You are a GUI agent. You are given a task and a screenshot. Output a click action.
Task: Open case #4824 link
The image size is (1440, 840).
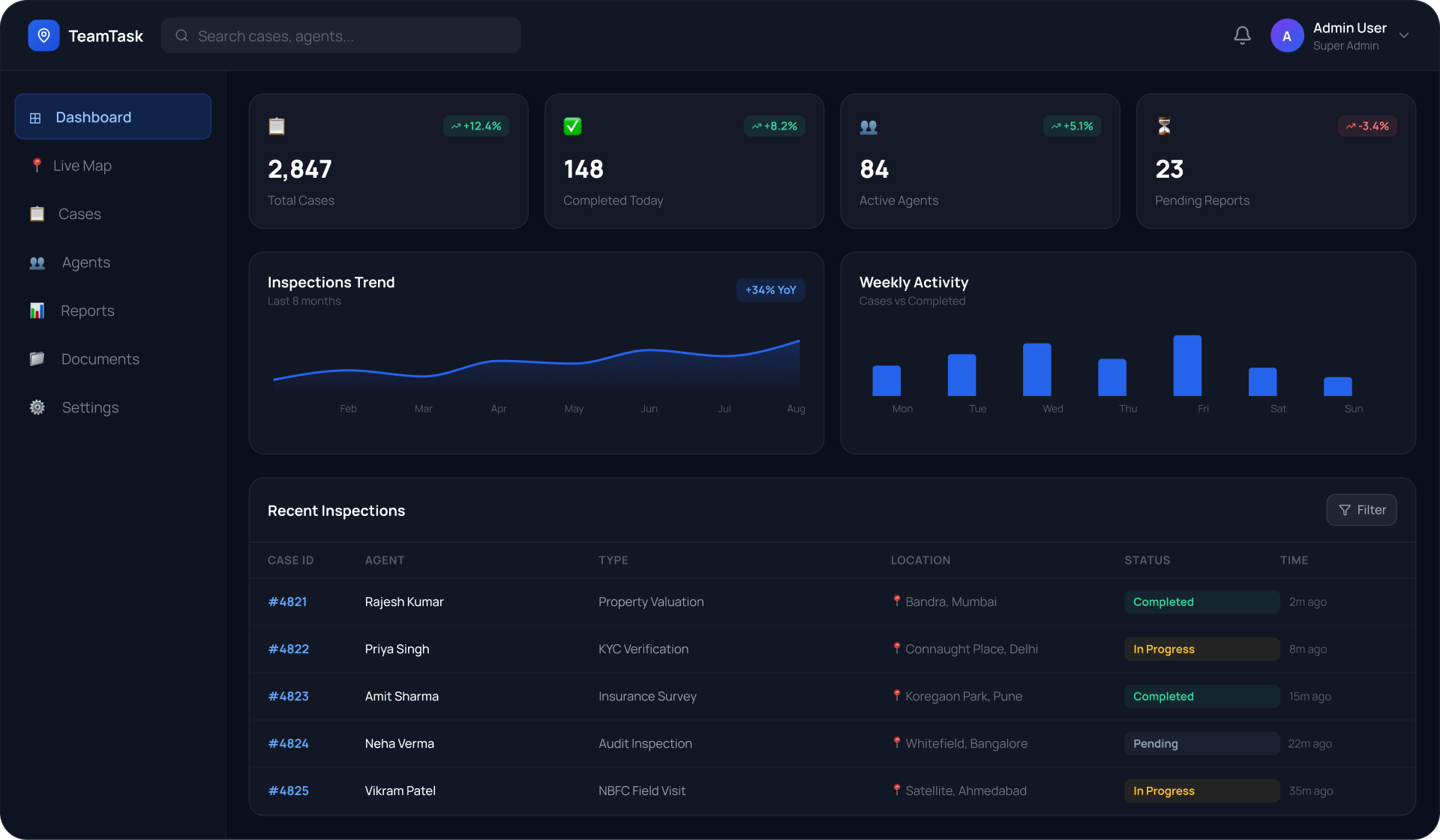[289, 743]
